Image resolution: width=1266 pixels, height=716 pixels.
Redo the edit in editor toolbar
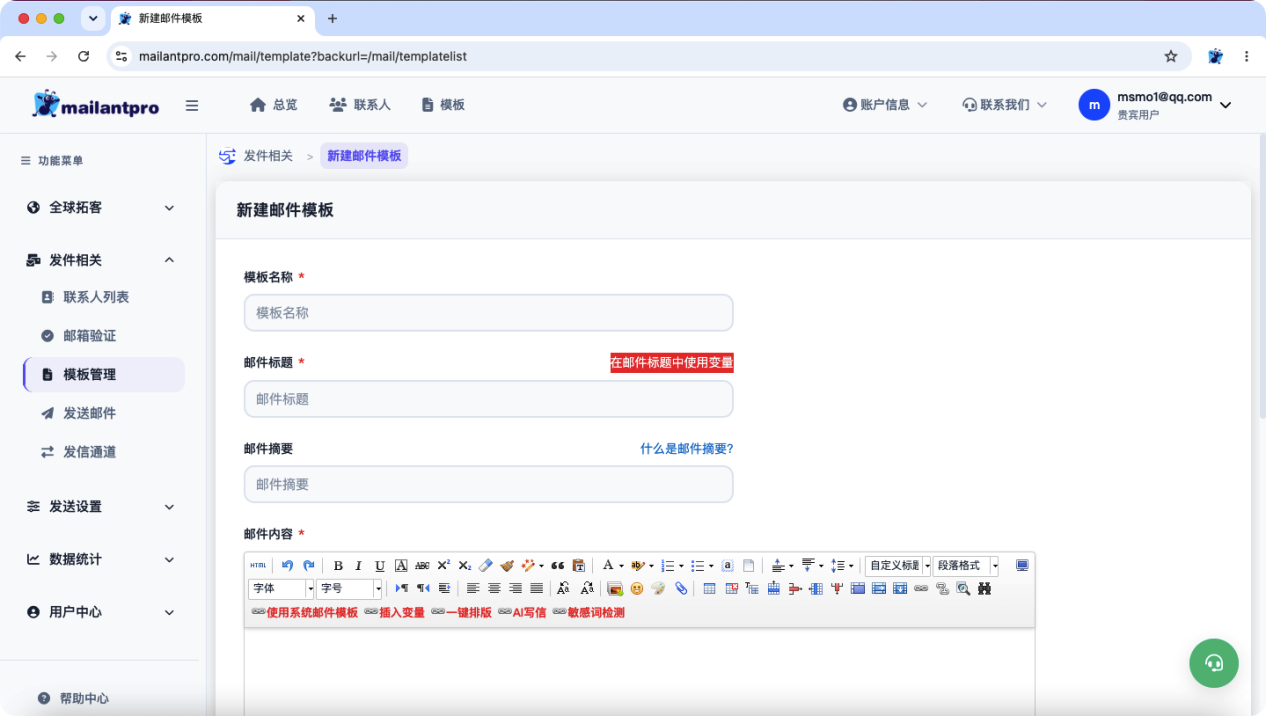coord(309,565)
